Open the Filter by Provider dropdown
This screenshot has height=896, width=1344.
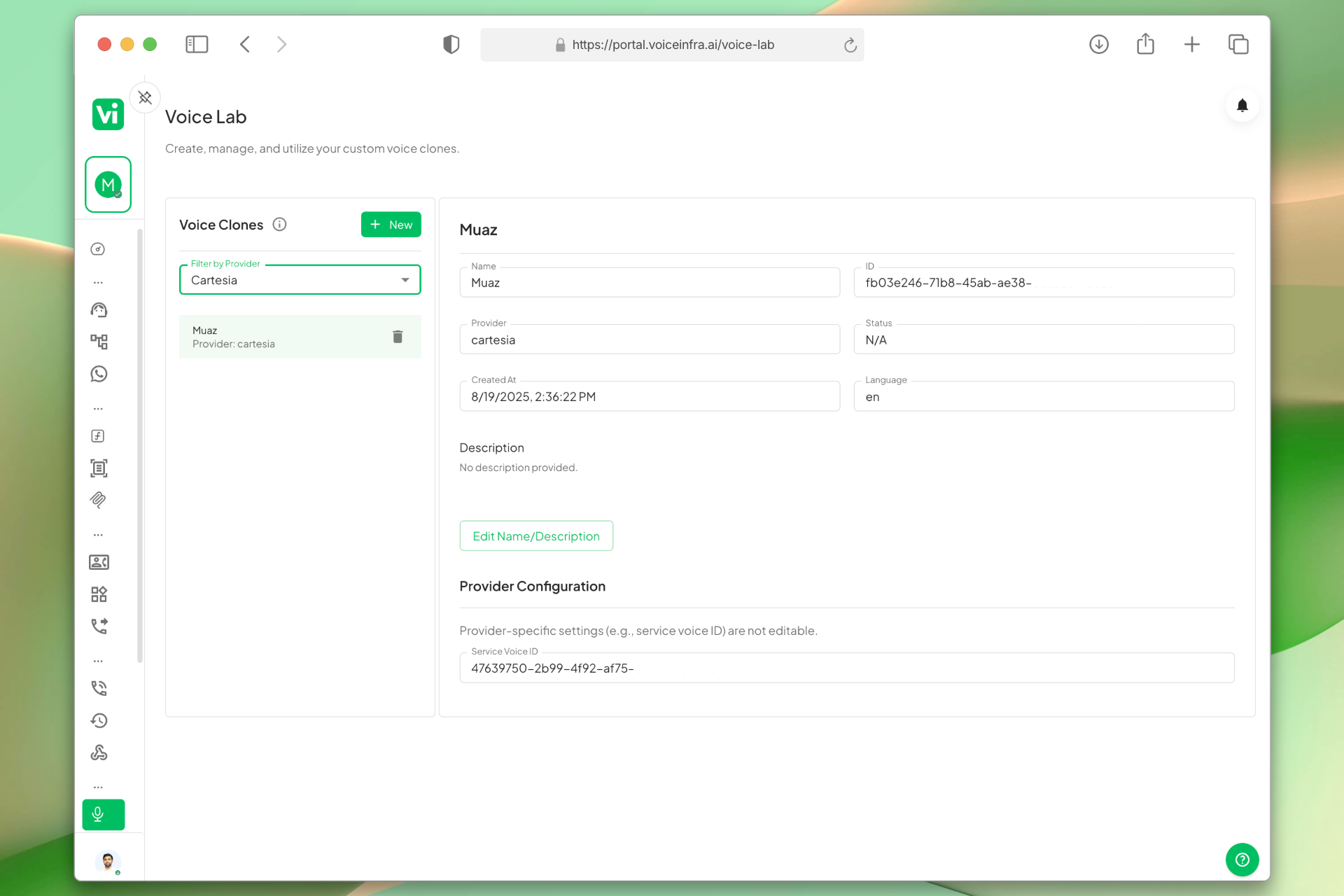click(x=300, y=279)
